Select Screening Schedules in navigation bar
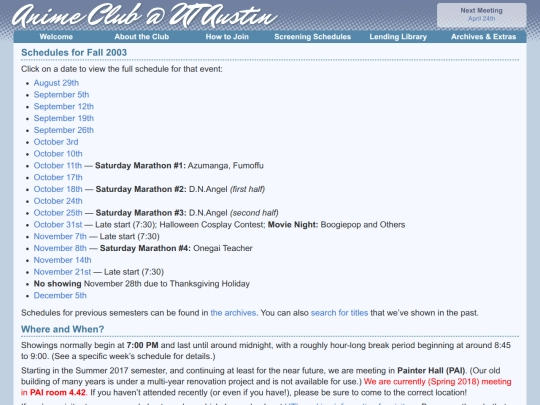540x405 pixels. point(312,37)
